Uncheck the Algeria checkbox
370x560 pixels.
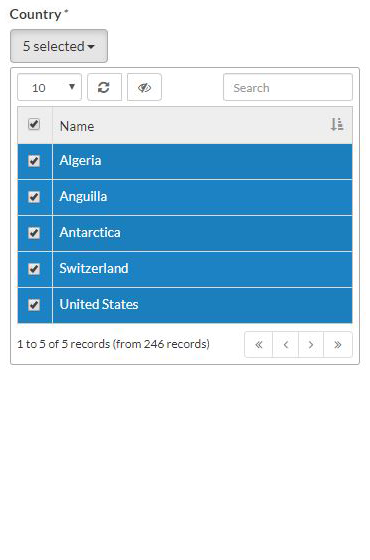click(x=34, y=161)
